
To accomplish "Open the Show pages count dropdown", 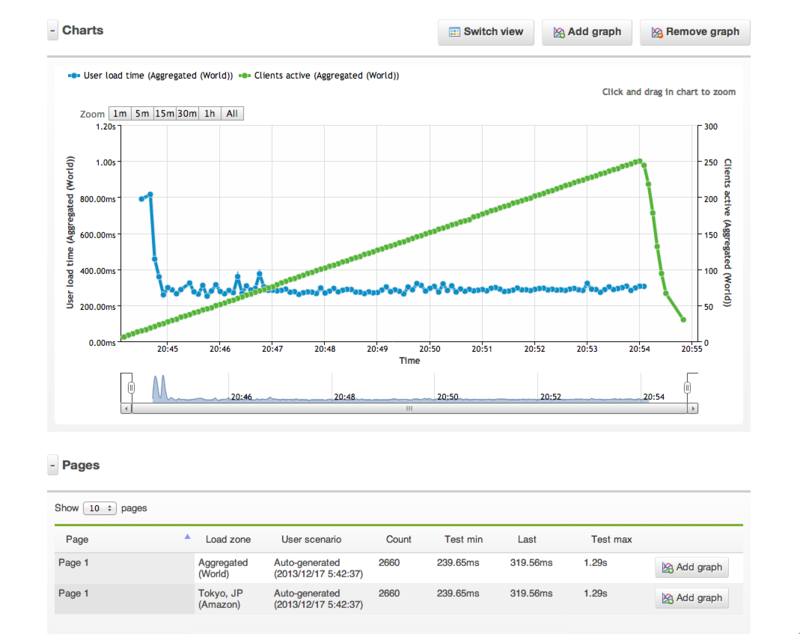I will (x=100, y=508).
